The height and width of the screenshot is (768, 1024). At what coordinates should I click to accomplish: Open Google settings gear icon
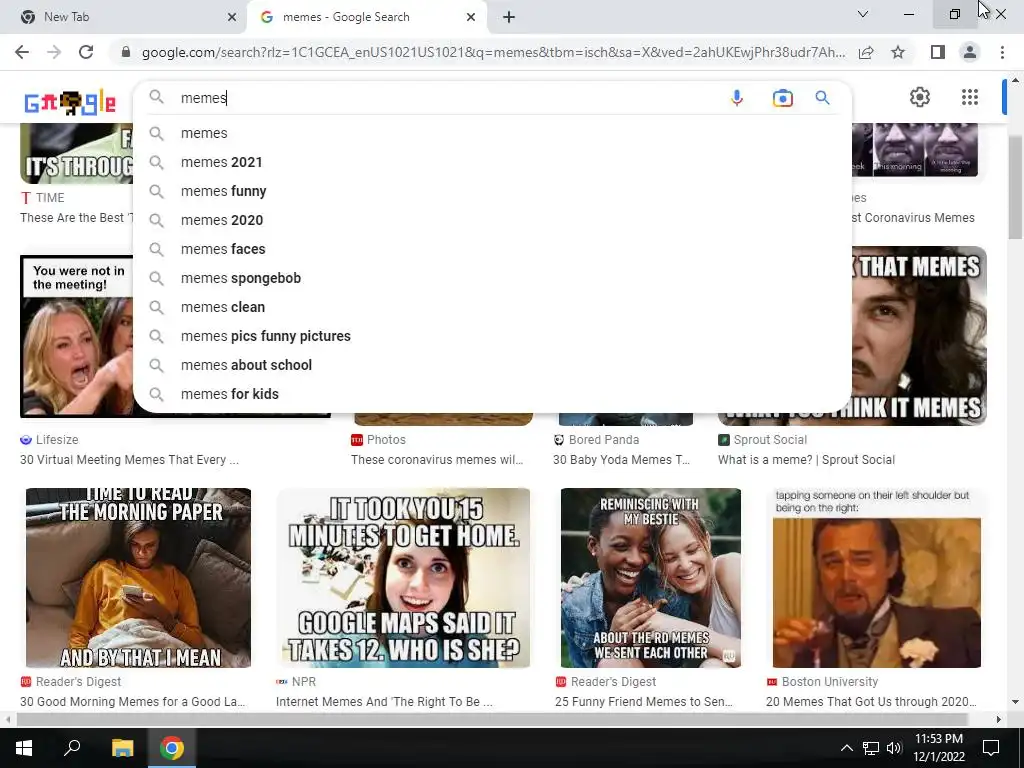point(920,97)
